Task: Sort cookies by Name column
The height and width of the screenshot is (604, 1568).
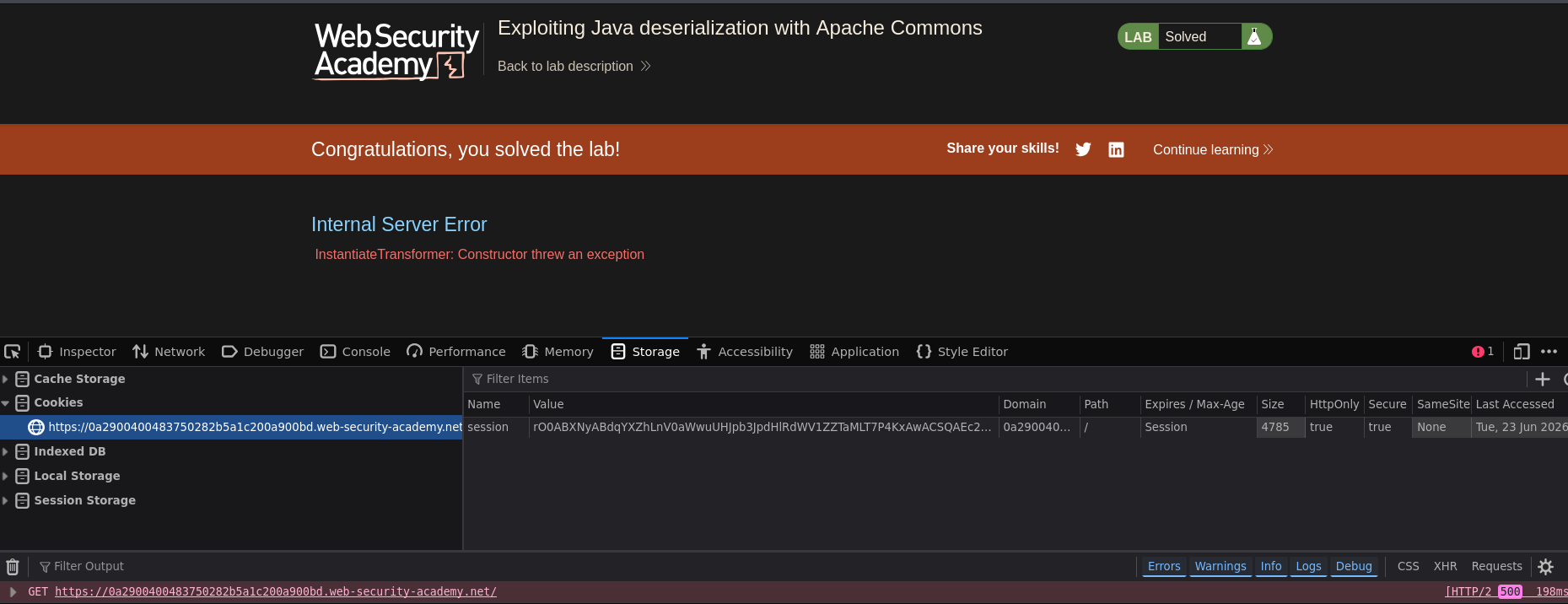Action: coord(496,405)
